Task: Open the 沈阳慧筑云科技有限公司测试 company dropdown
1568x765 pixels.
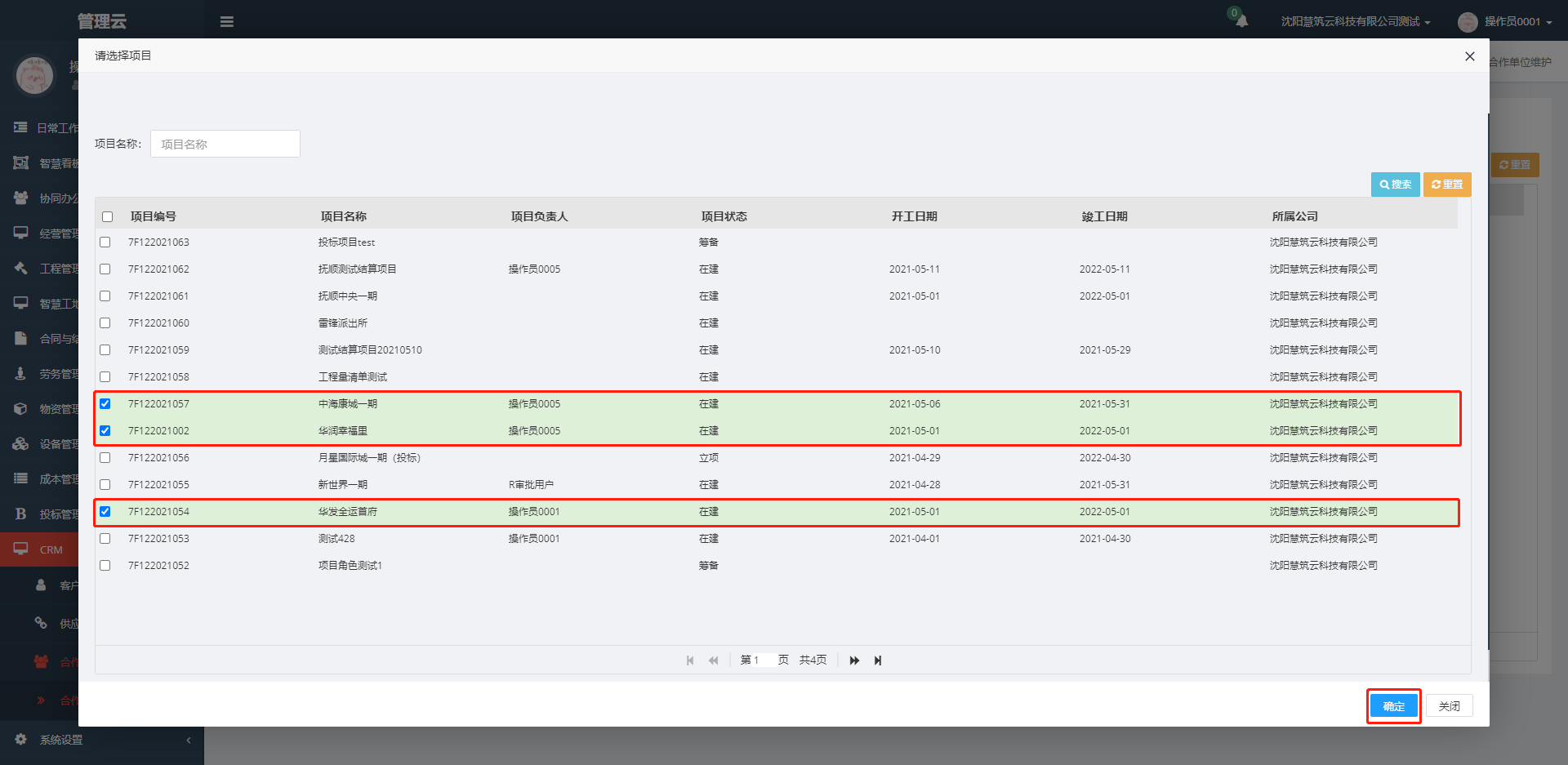Action: pos(1355,22)
